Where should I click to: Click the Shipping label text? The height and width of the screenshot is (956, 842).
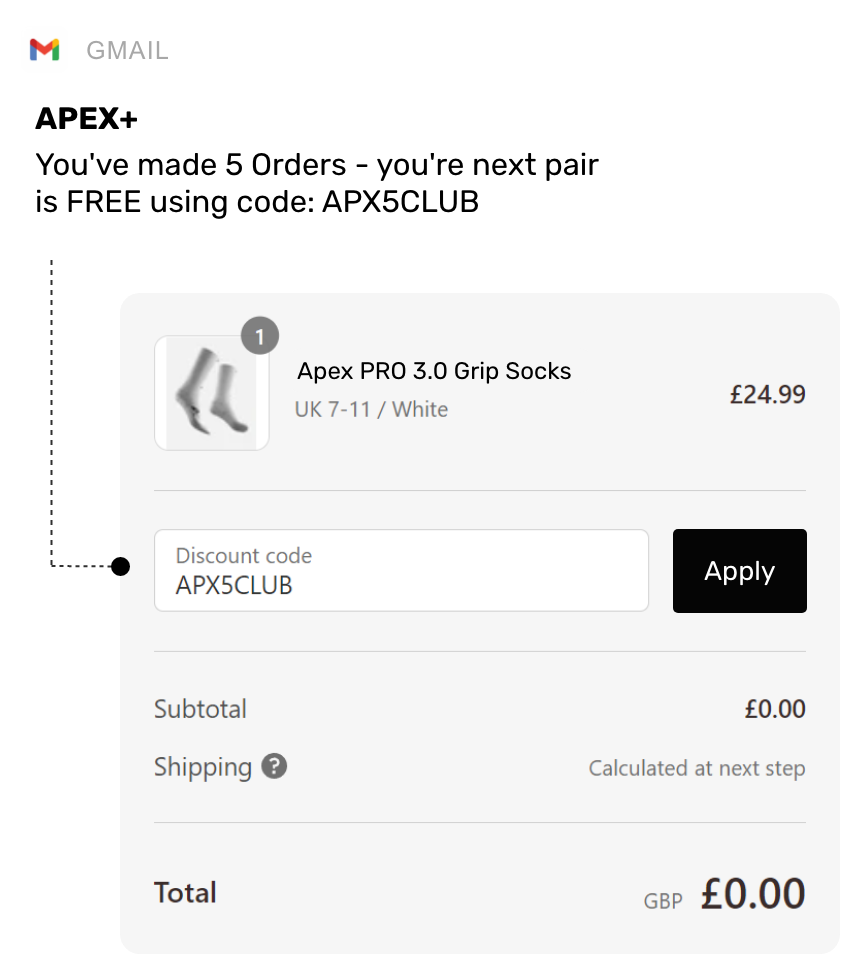203,767
